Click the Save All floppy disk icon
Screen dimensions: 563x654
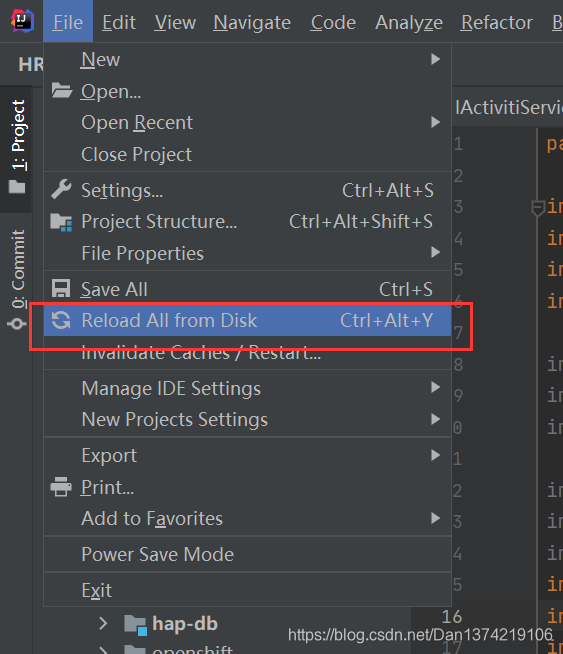(61, 289)
